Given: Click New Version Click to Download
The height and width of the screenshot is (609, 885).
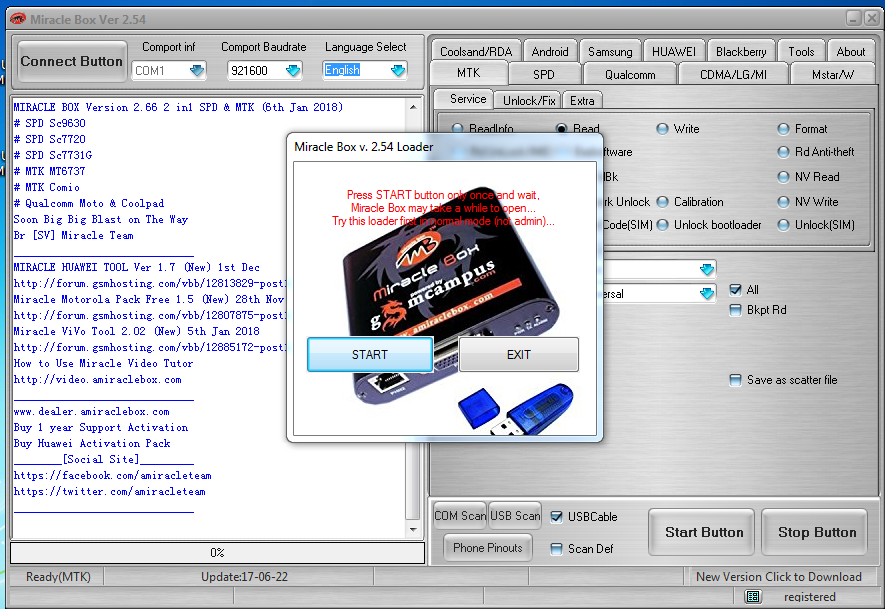Looking at the screenshot, I should 778,577.
